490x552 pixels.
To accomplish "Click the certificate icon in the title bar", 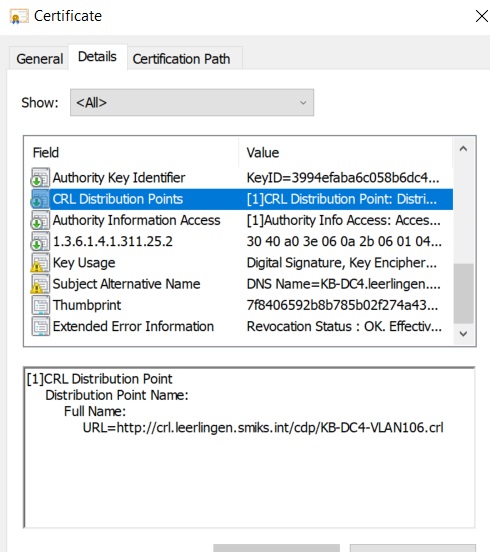I will (19, 17).
